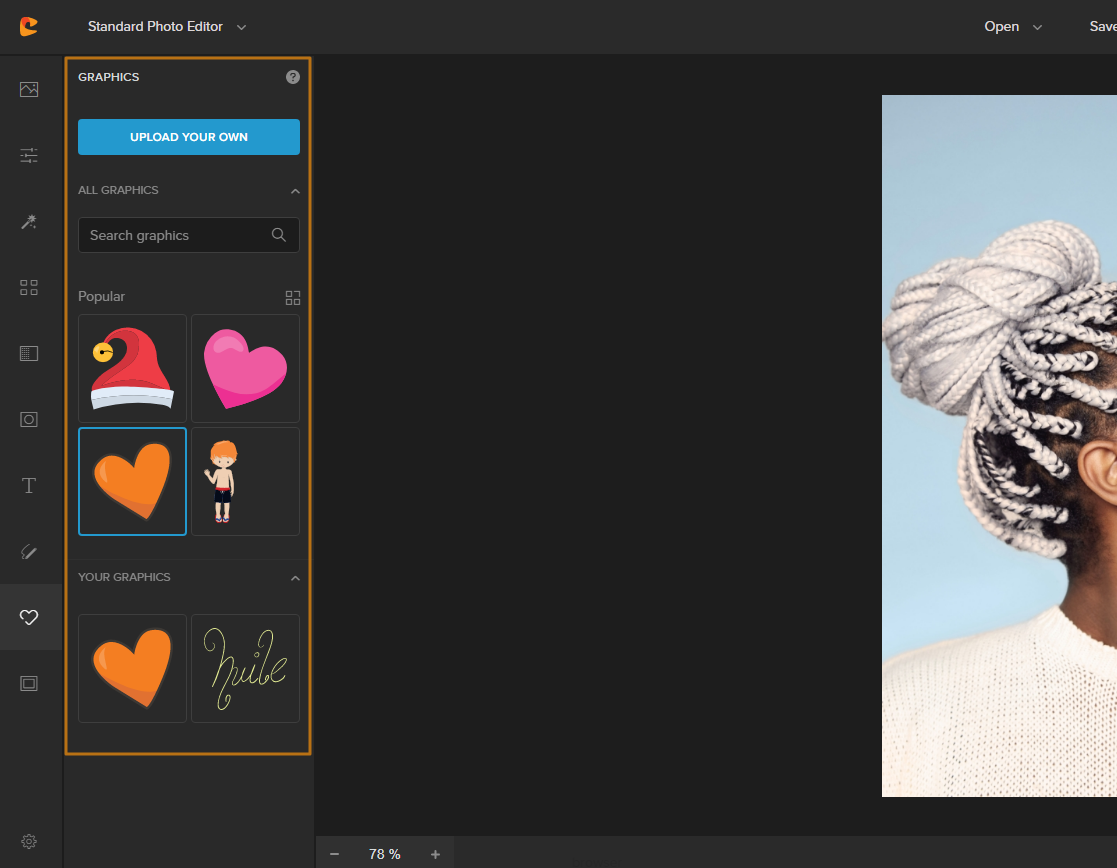Select the pink heart graphic

click(245, 368)
